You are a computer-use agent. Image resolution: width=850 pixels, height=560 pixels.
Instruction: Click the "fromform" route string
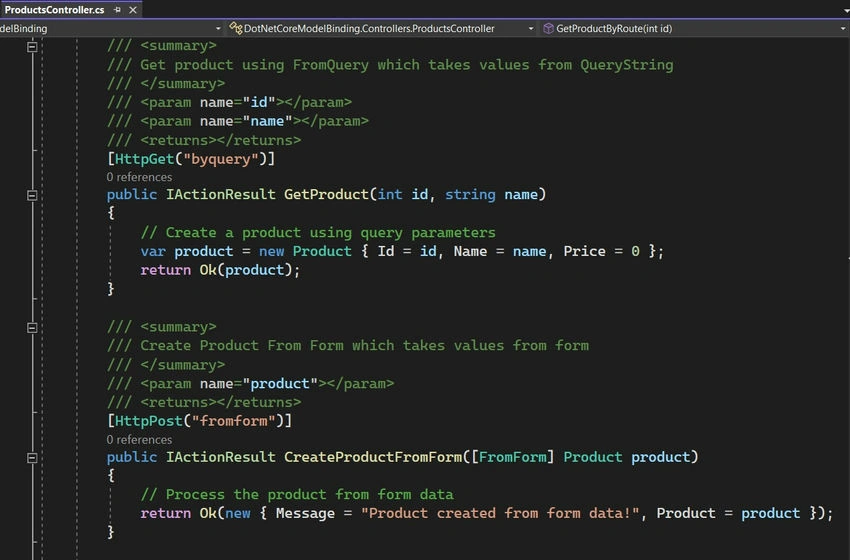[234, 421]
